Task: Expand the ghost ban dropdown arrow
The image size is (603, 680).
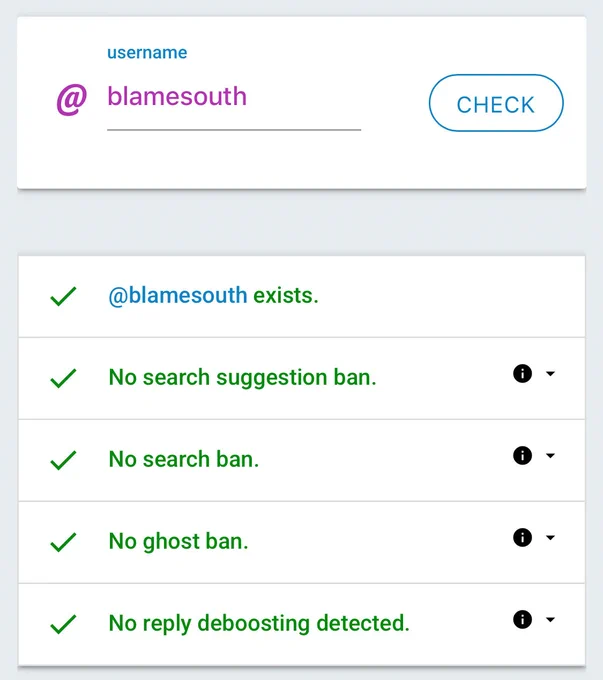Action: 550,537
